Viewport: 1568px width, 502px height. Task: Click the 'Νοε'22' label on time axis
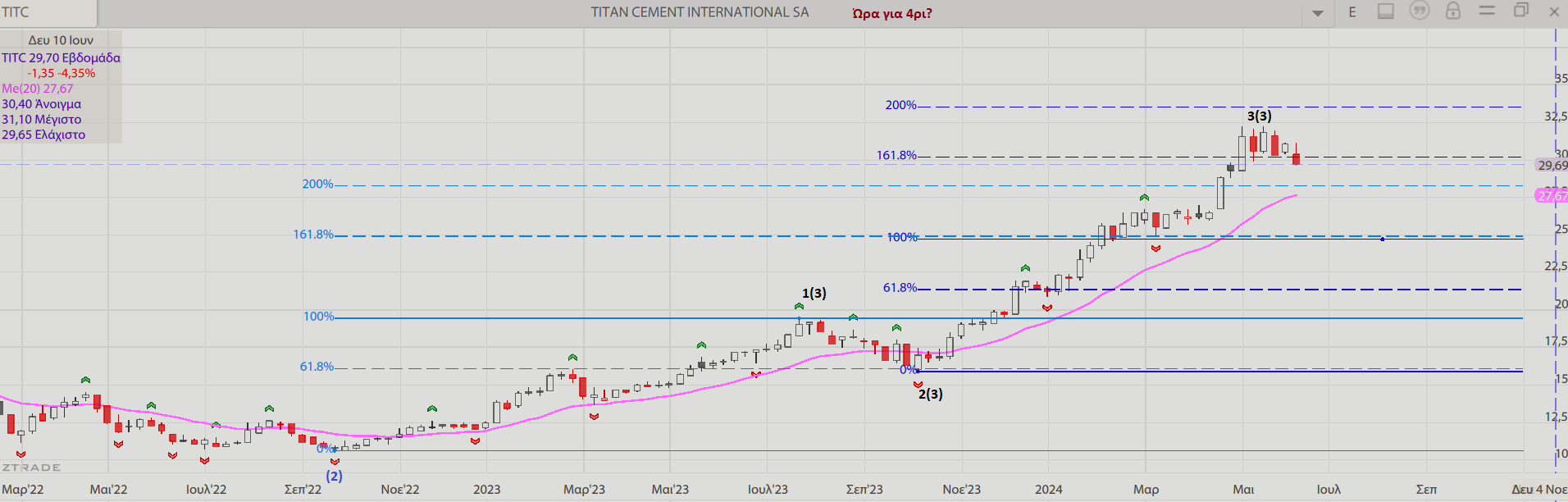[x=400, y=490]
